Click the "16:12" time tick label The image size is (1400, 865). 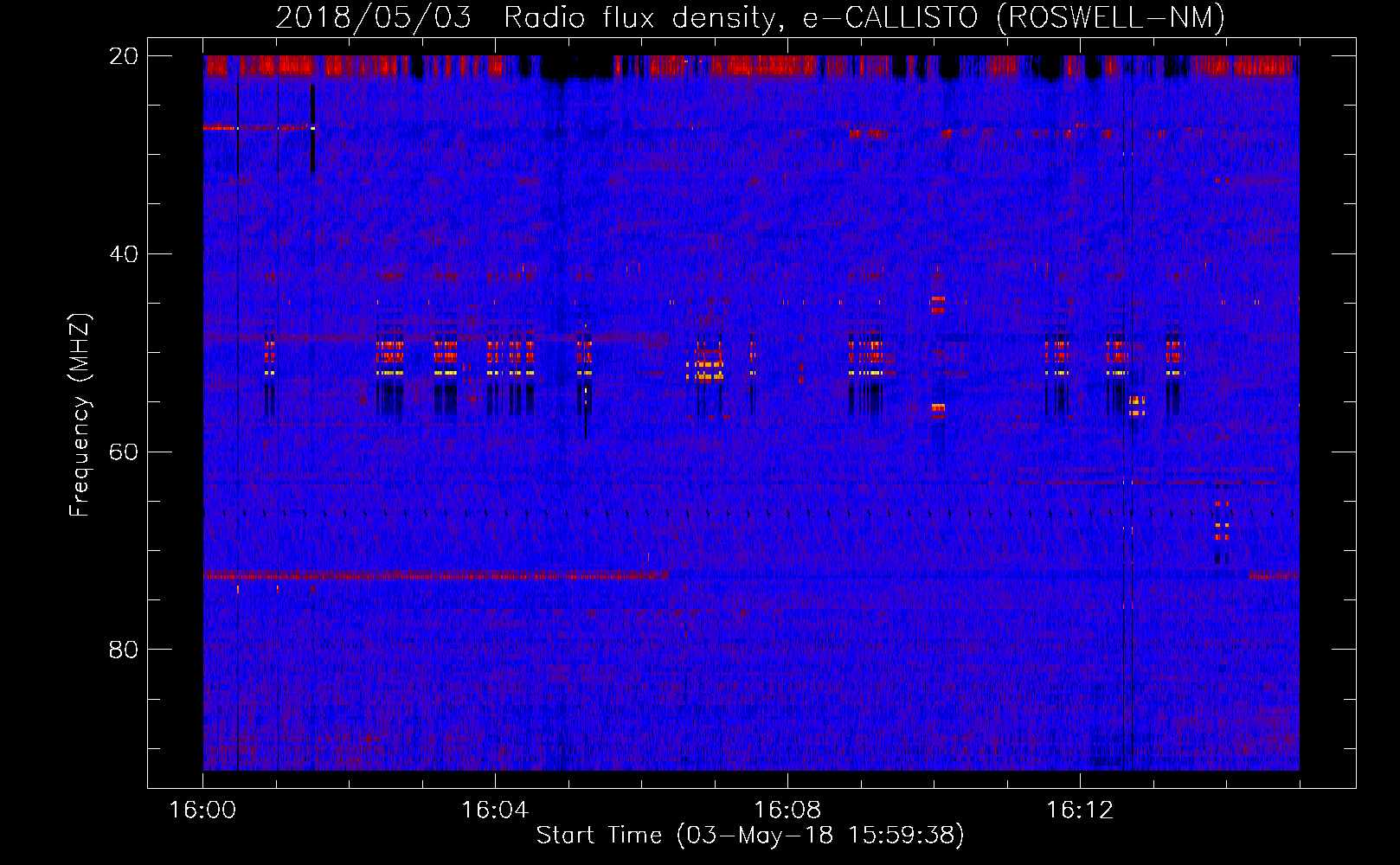tap(1080, 811)
